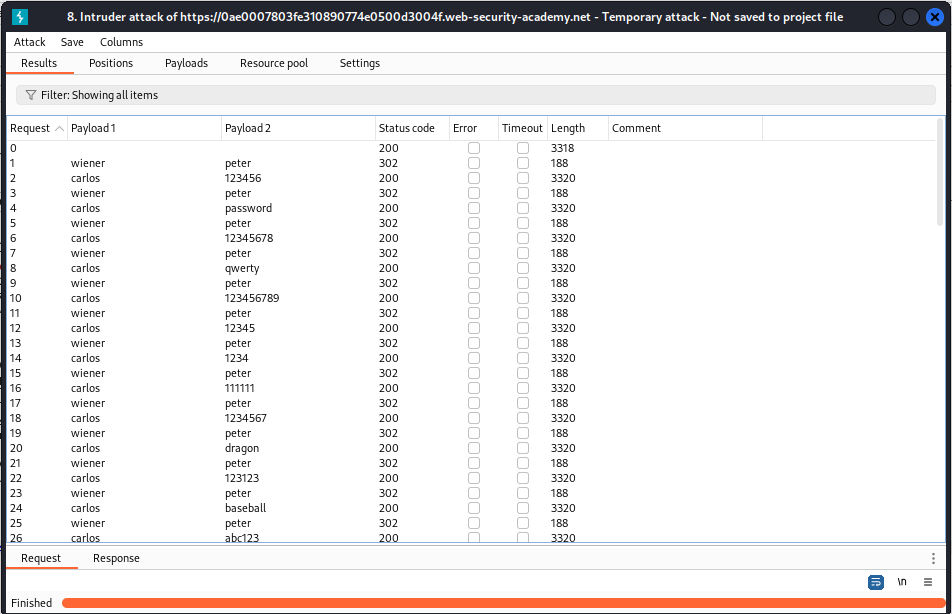Select the row with payload 'password'
This screenshot has width=952, height=614.
[x=471, y=208]
